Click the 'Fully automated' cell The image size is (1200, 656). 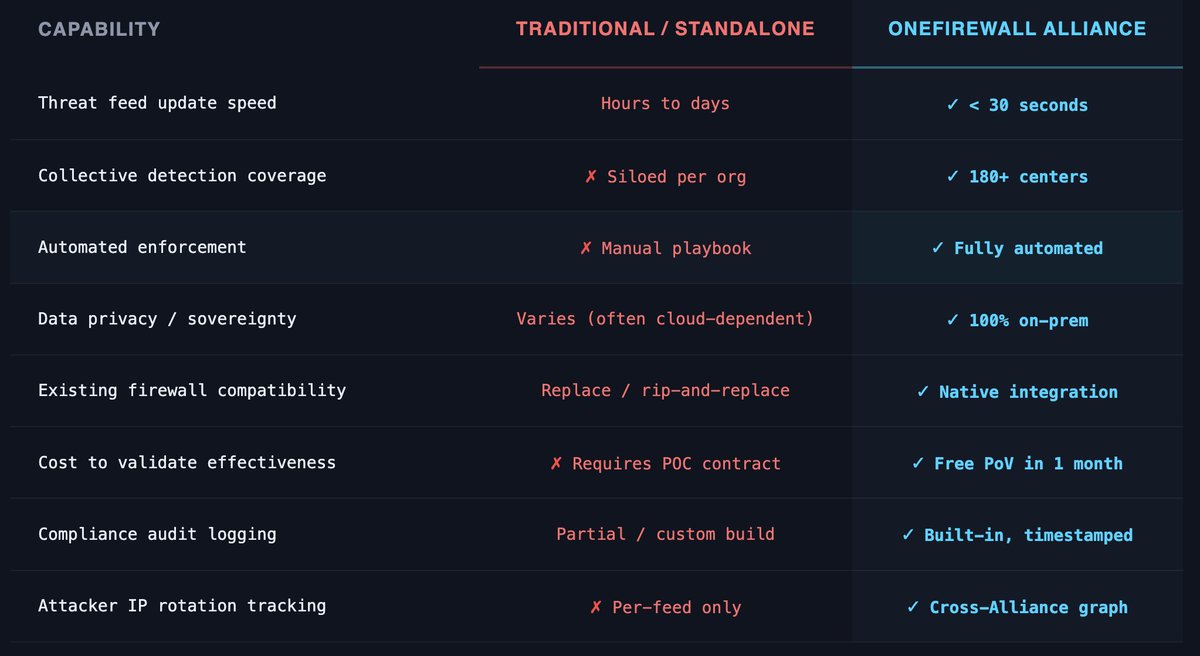pyautogui.click(x=1017, y=248)
